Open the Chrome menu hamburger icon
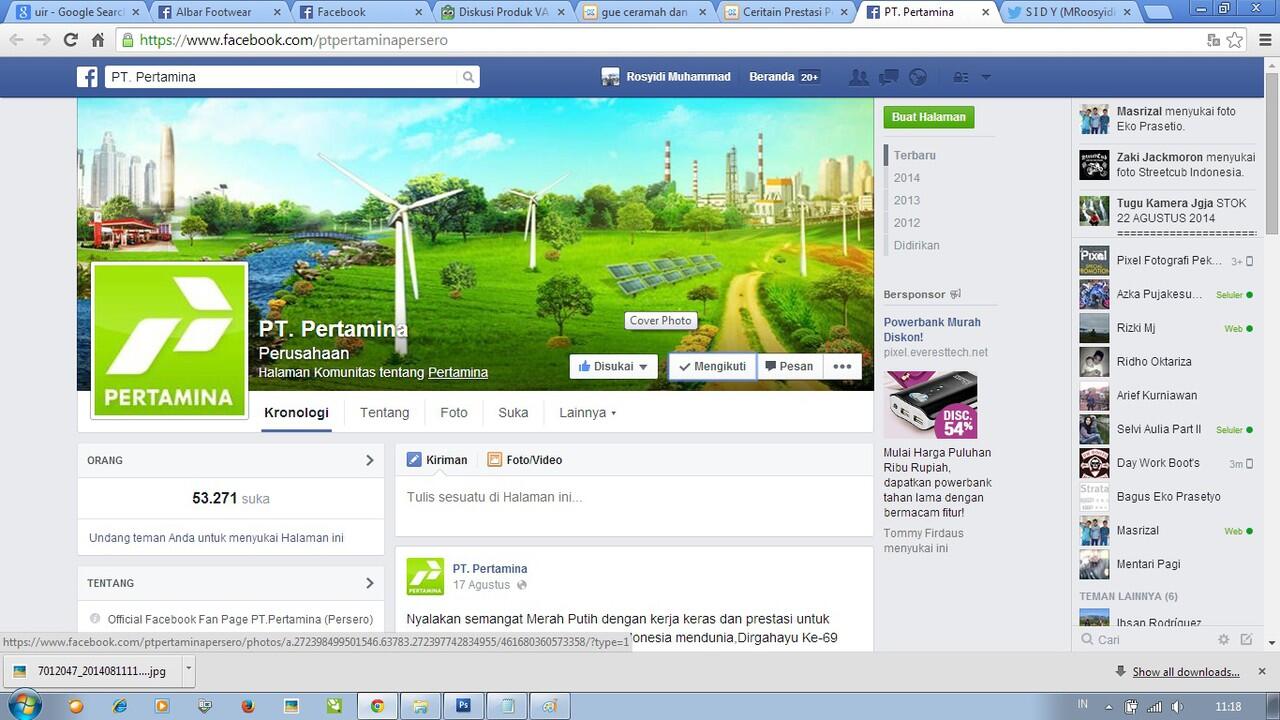Viewport: 1280px width, 720px height. 1263,40
